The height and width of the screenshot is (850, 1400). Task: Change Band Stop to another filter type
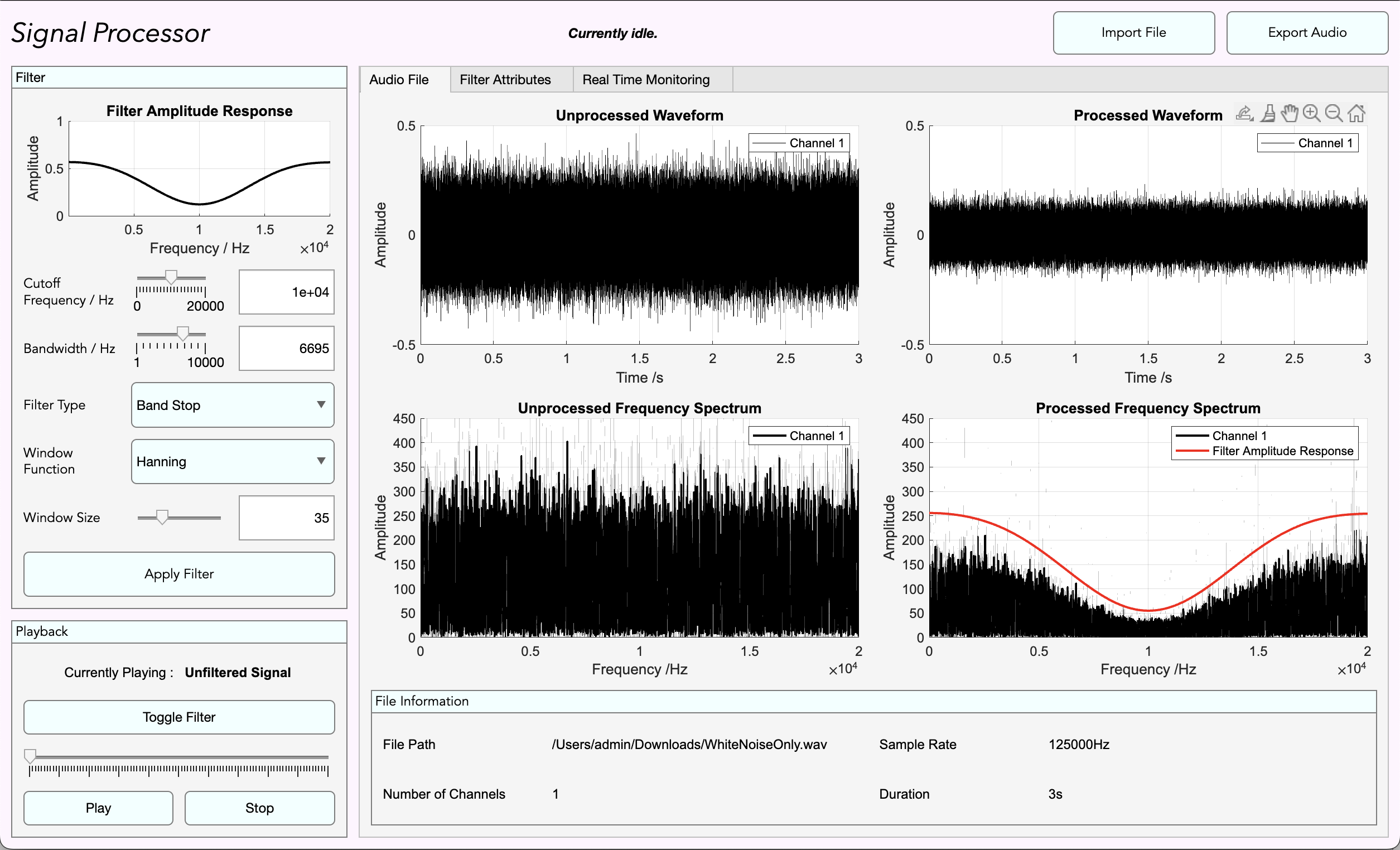pyautogui.click(x=232, y=405)
